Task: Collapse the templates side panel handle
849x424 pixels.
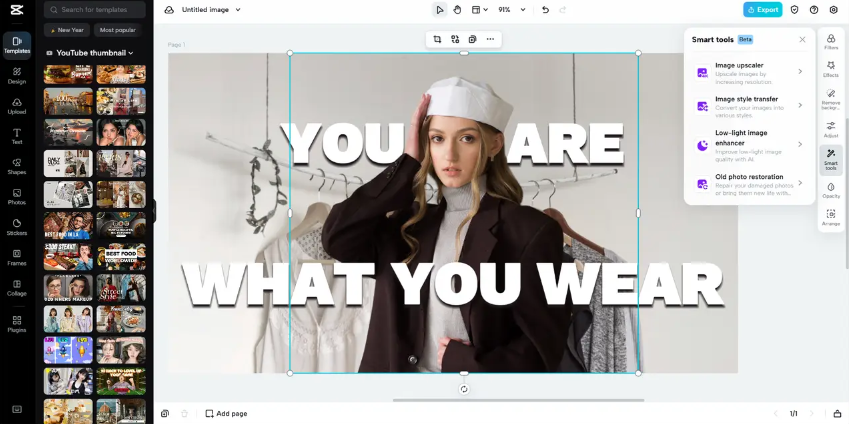Action: [154, 211]
